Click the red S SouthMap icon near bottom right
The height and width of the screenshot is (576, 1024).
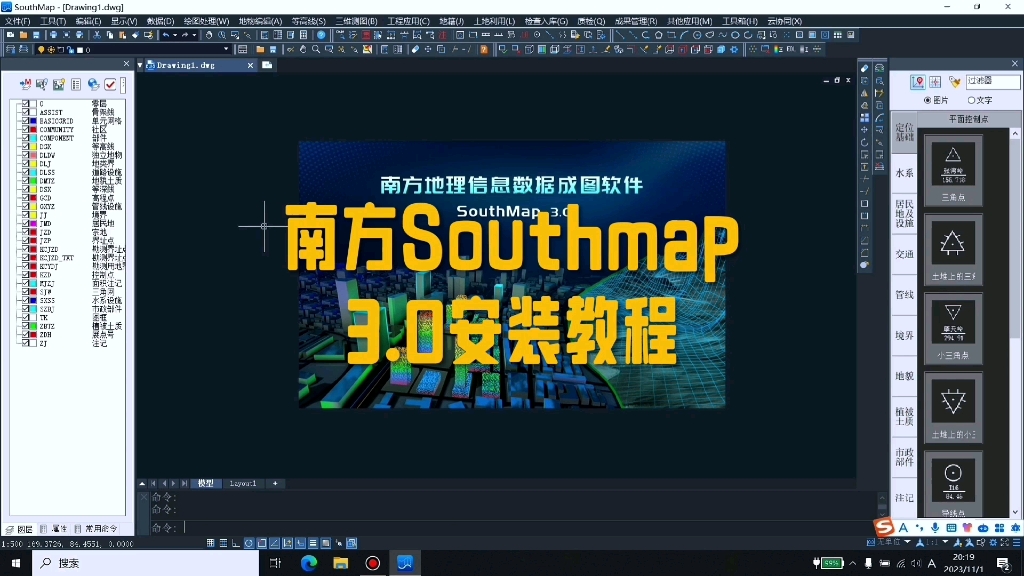(884, 526)
